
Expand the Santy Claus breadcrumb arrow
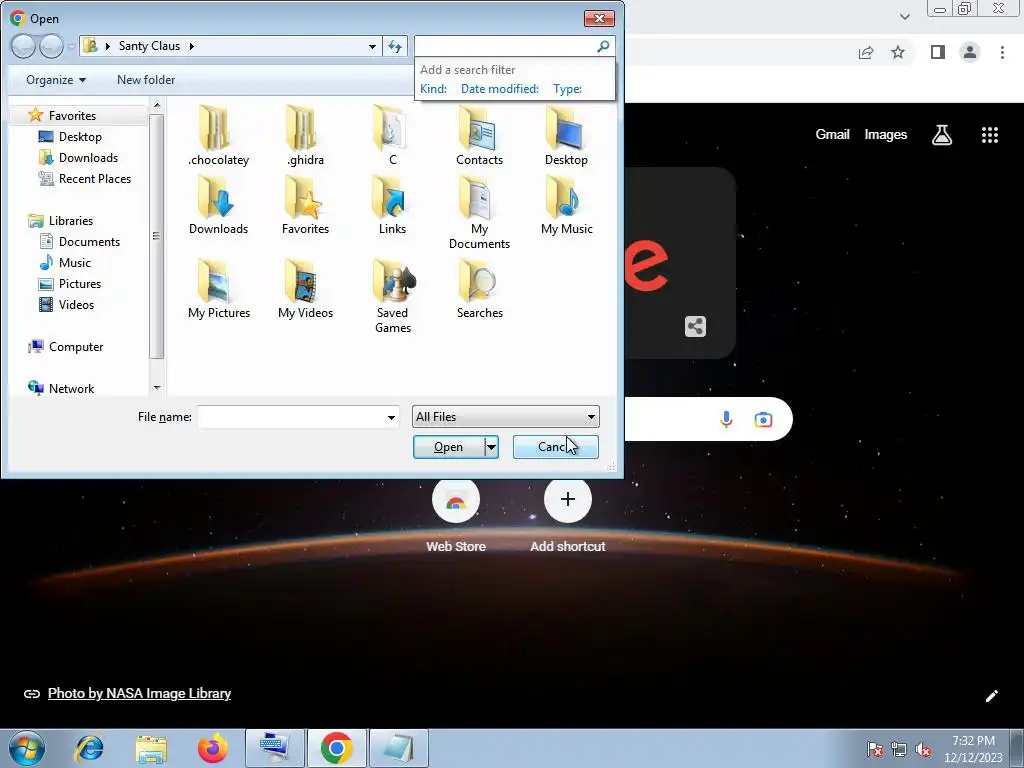click(191, 46)
